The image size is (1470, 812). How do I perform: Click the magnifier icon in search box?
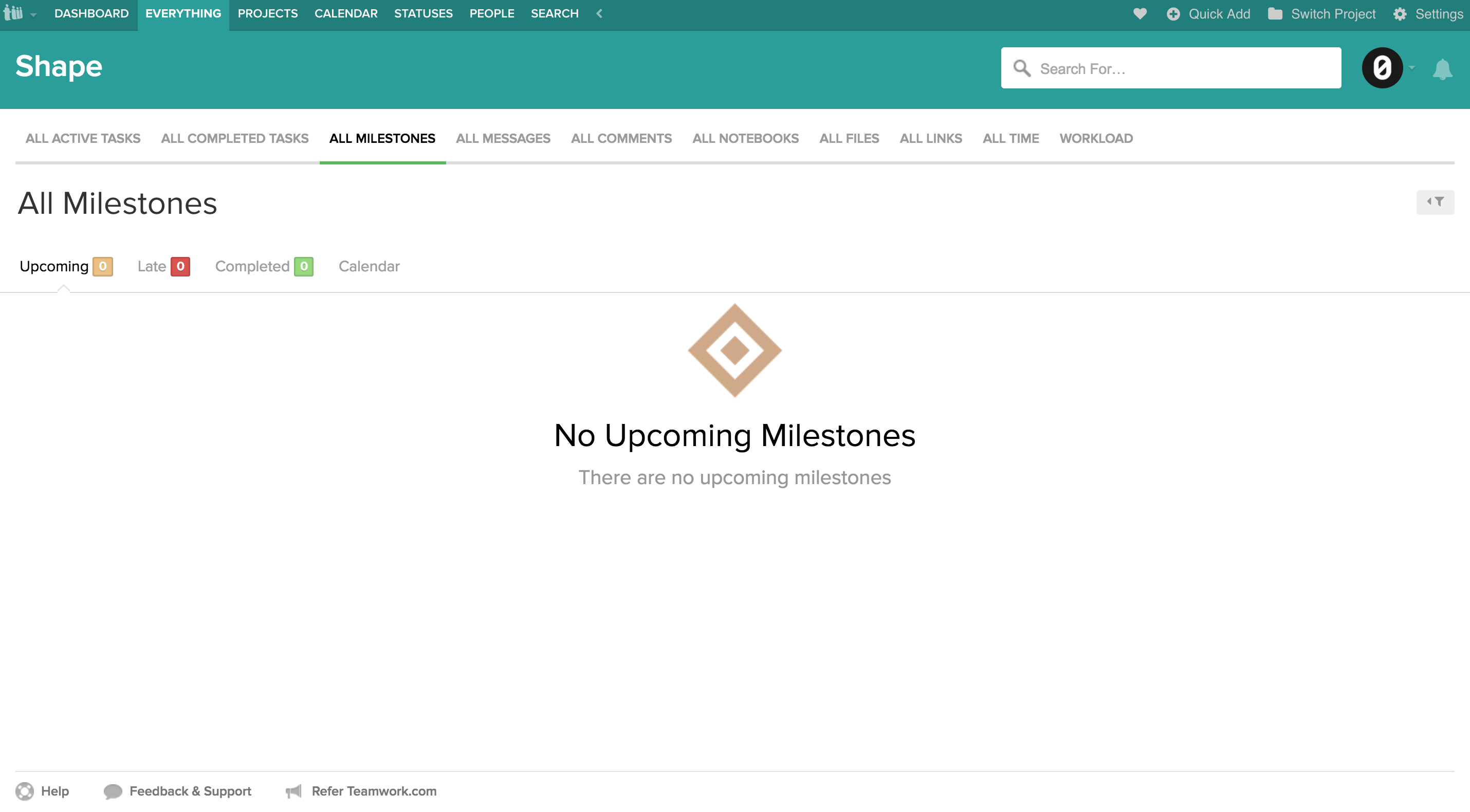pyautogui.click(x=1021, y=68)
